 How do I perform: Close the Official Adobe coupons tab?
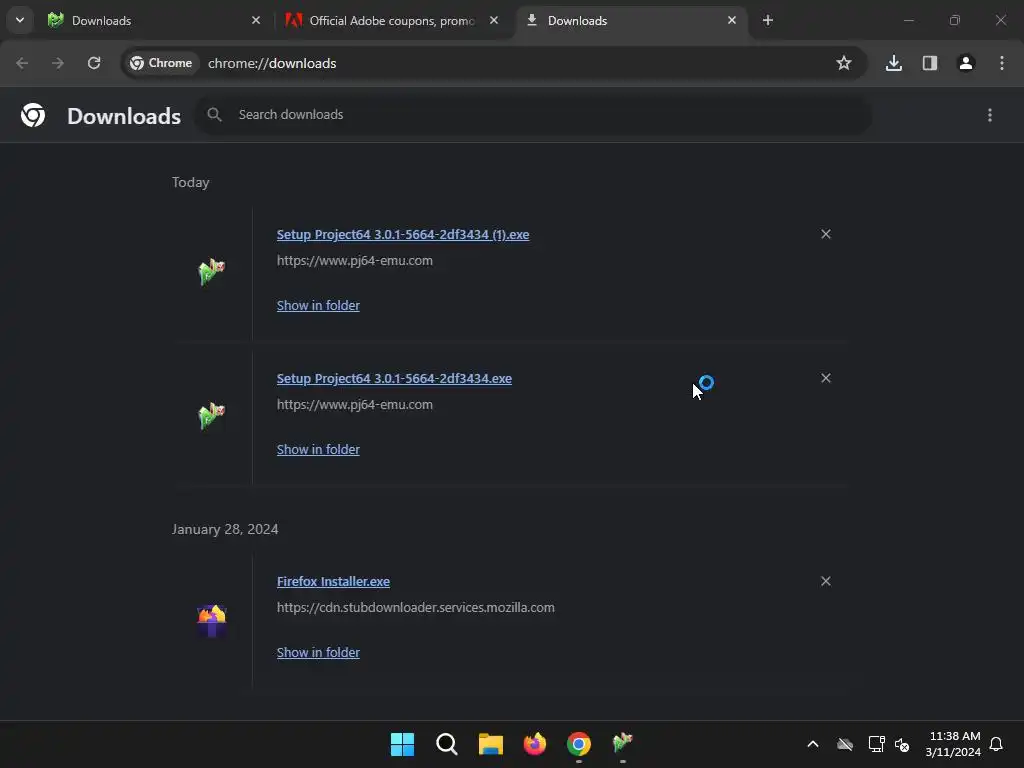[x=494, y=20]
